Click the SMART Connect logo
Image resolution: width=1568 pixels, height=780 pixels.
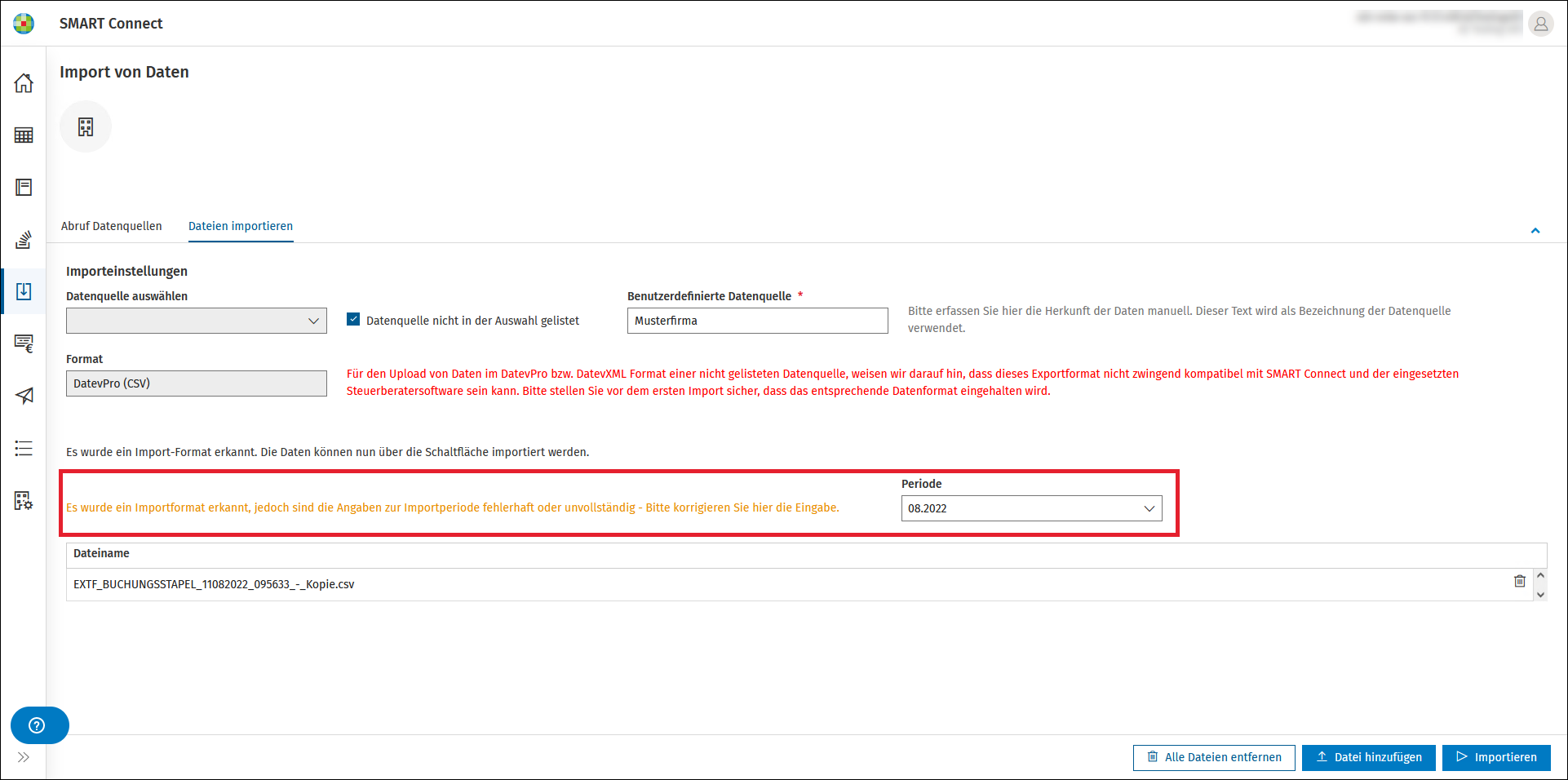coord(24,24)
